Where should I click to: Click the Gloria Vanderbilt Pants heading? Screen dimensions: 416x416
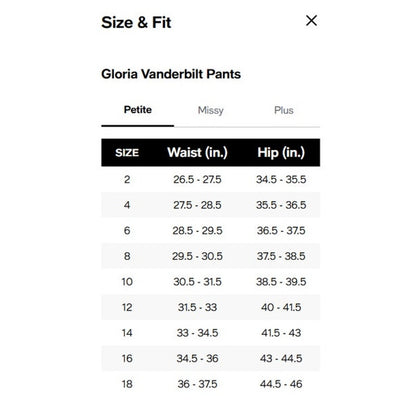pos(171,74)
